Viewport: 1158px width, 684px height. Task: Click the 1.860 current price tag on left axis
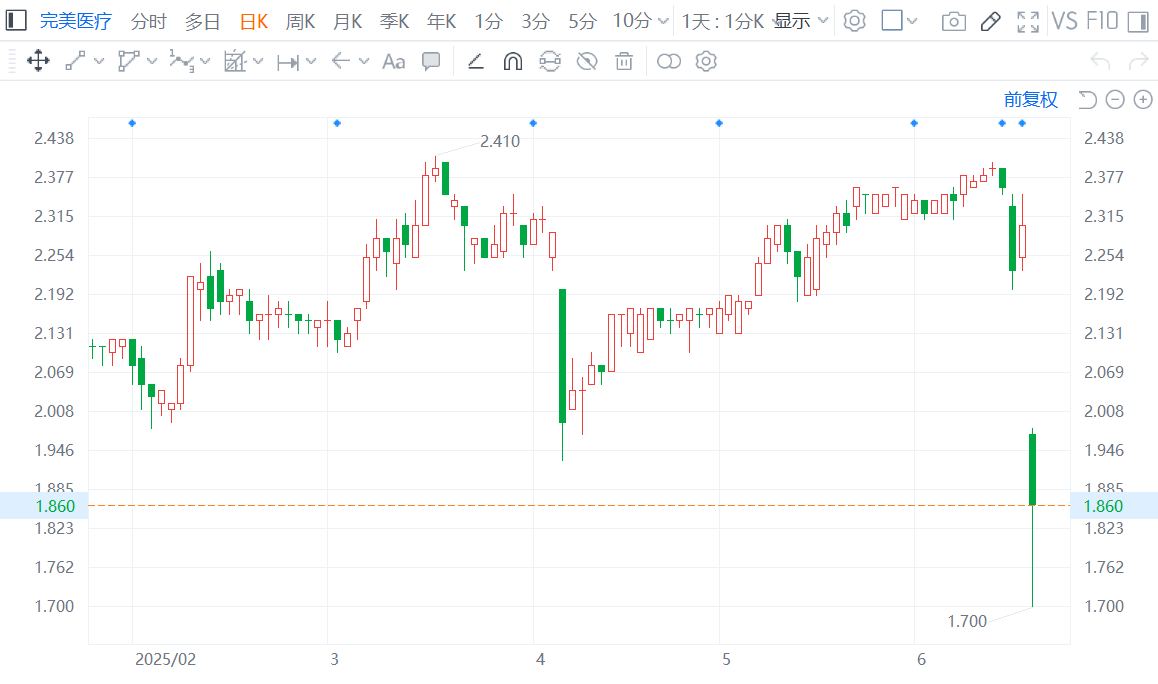pos(44,506)
